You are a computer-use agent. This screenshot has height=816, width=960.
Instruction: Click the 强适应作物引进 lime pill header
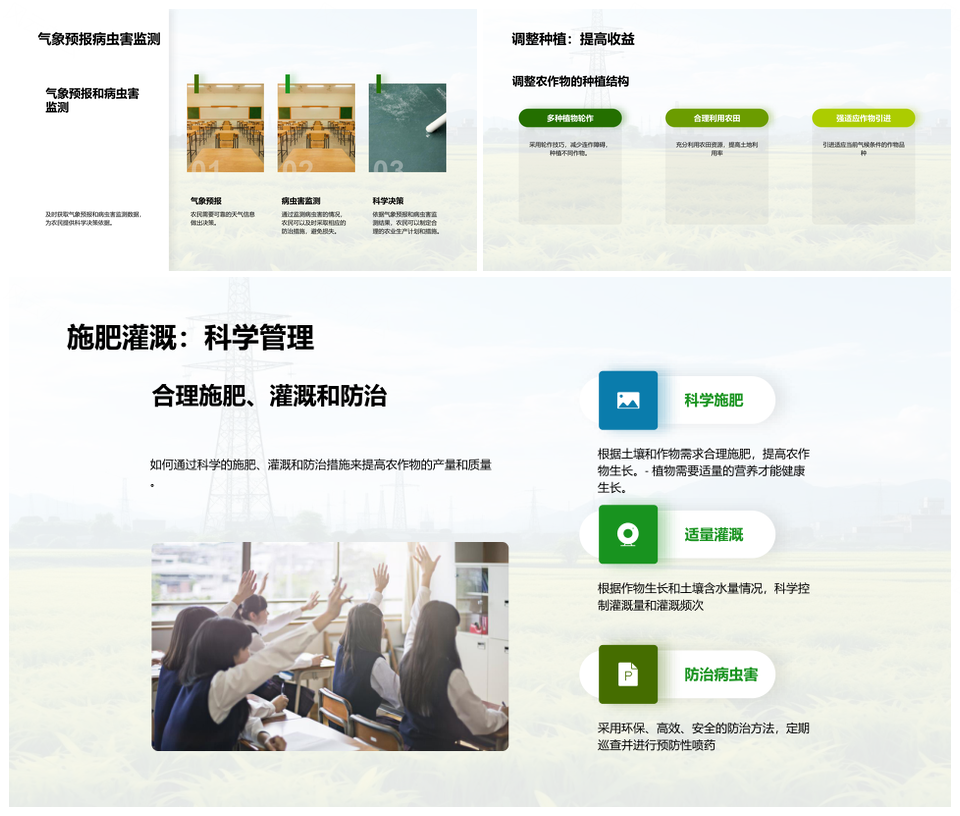863,118
